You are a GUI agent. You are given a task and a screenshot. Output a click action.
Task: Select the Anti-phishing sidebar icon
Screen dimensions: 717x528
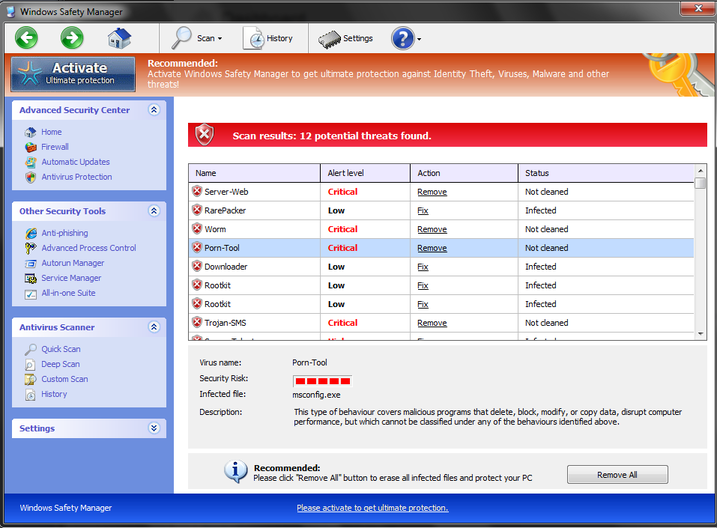click(32, 233)
